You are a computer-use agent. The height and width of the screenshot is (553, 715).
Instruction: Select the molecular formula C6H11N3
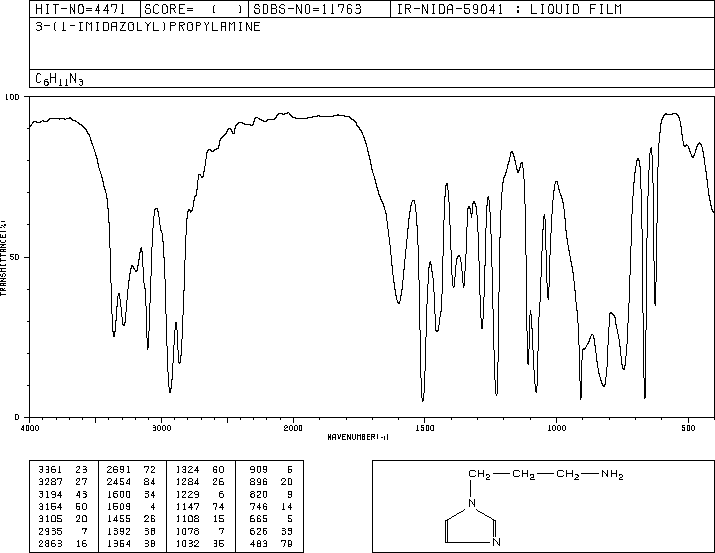click(x=59, y=79)
